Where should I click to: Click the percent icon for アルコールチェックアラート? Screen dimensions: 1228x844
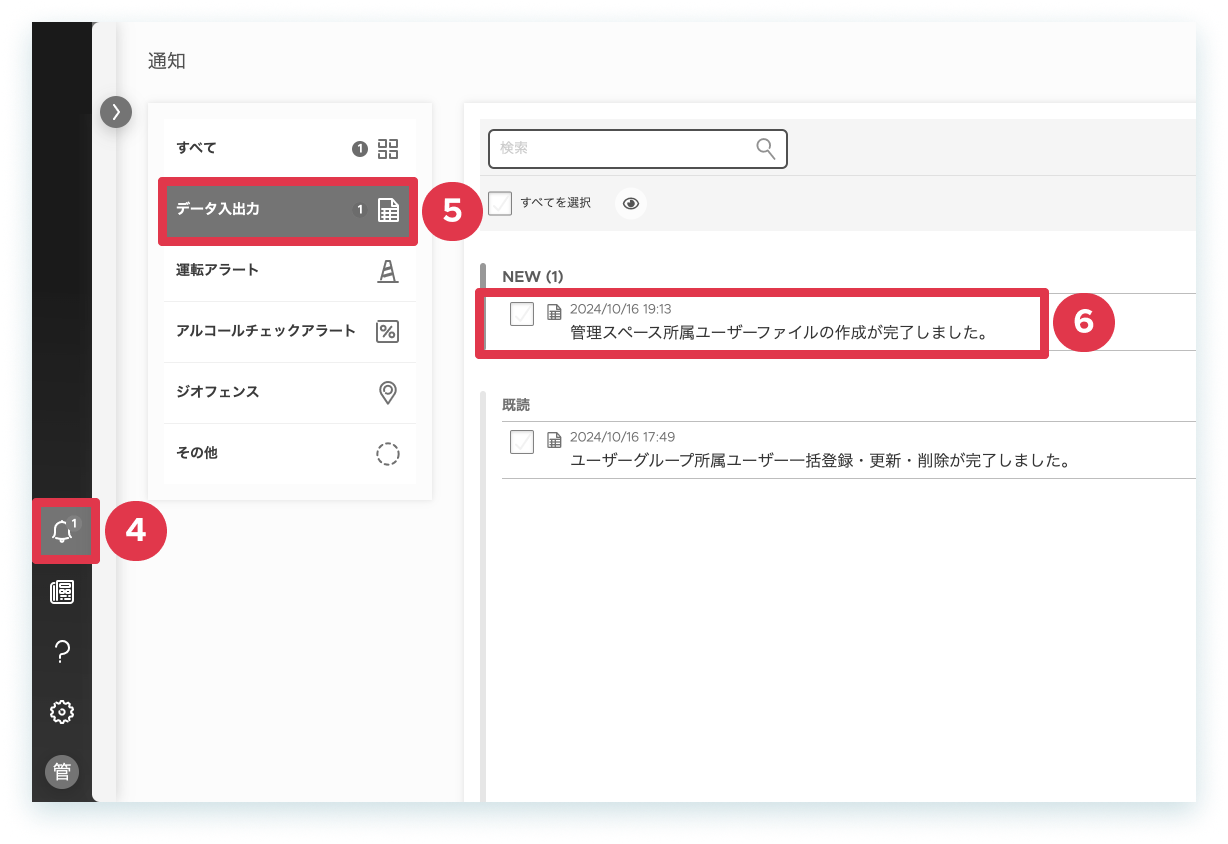click(388, 331)
